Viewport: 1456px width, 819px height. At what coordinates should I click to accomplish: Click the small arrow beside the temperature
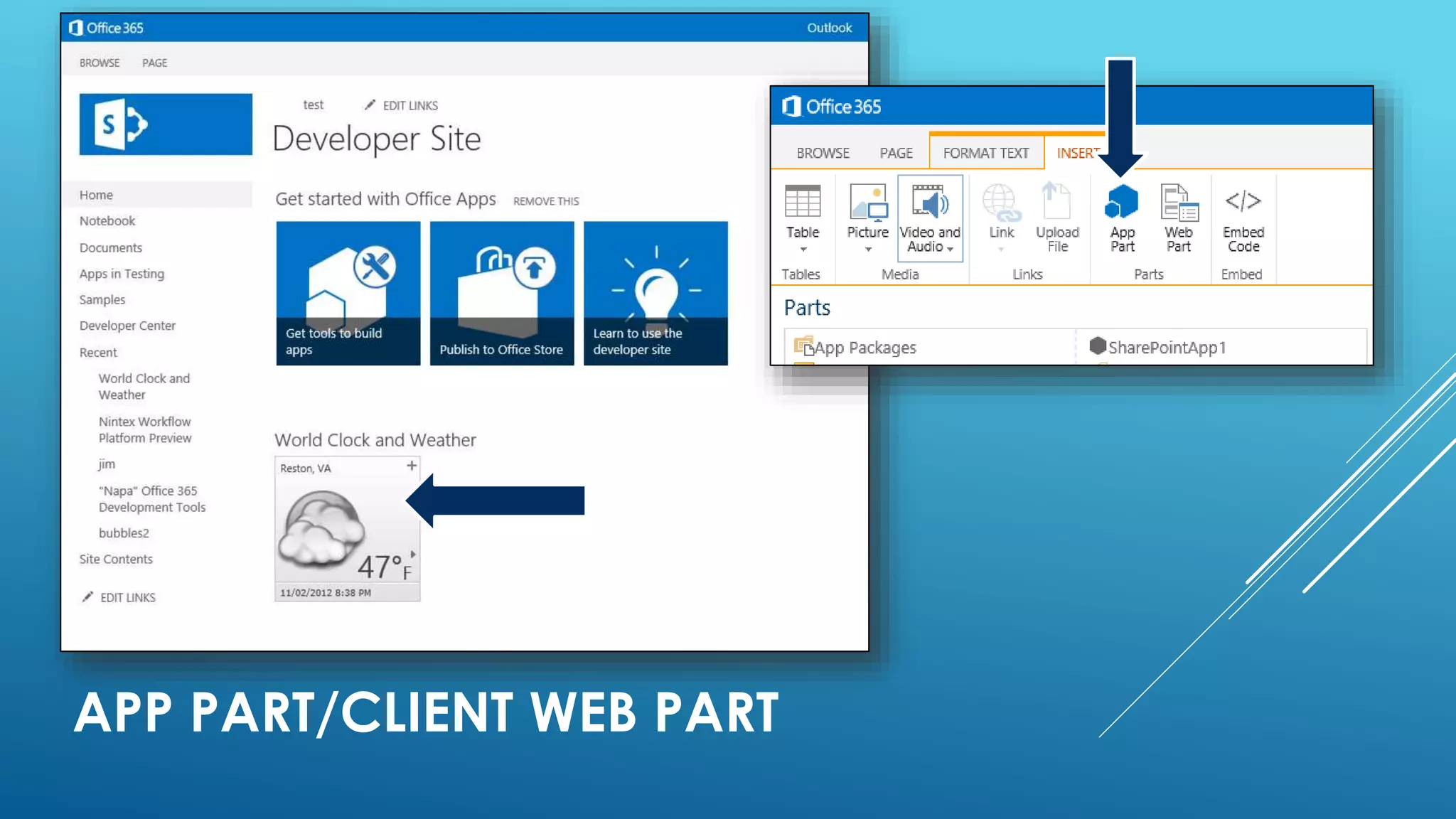(413, 554)
